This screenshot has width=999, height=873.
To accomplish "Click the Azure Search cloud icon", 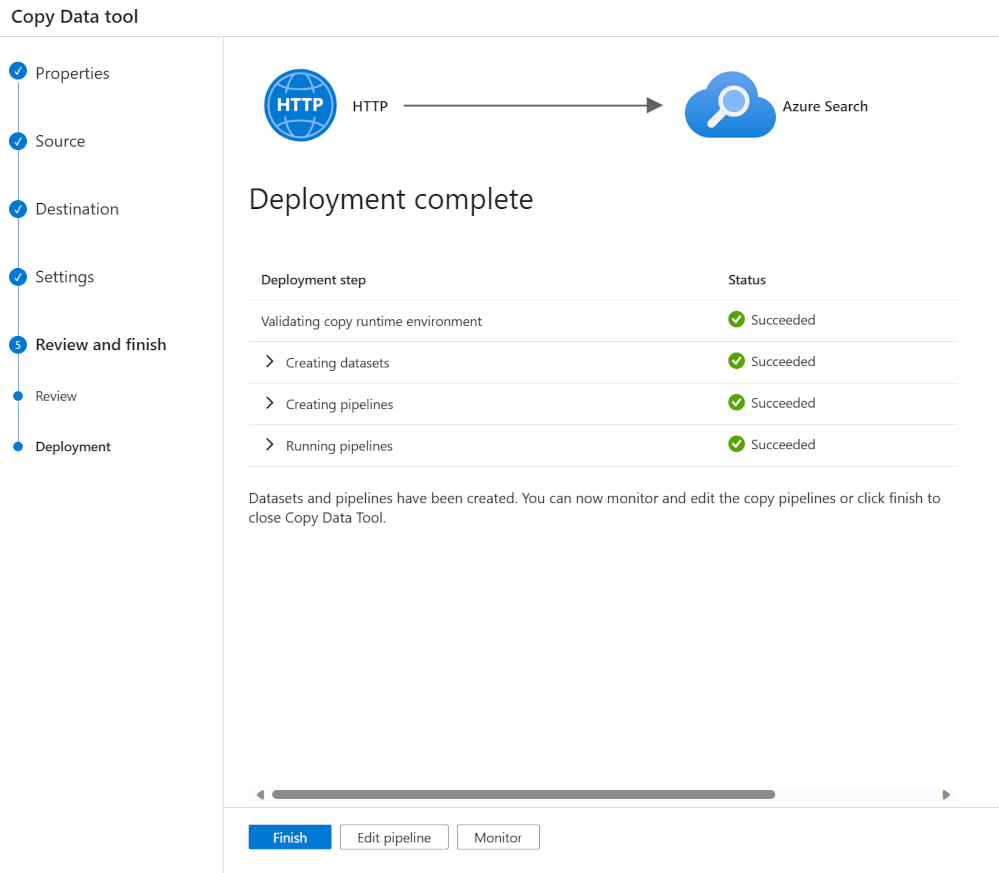I will (x=730, y=105).
